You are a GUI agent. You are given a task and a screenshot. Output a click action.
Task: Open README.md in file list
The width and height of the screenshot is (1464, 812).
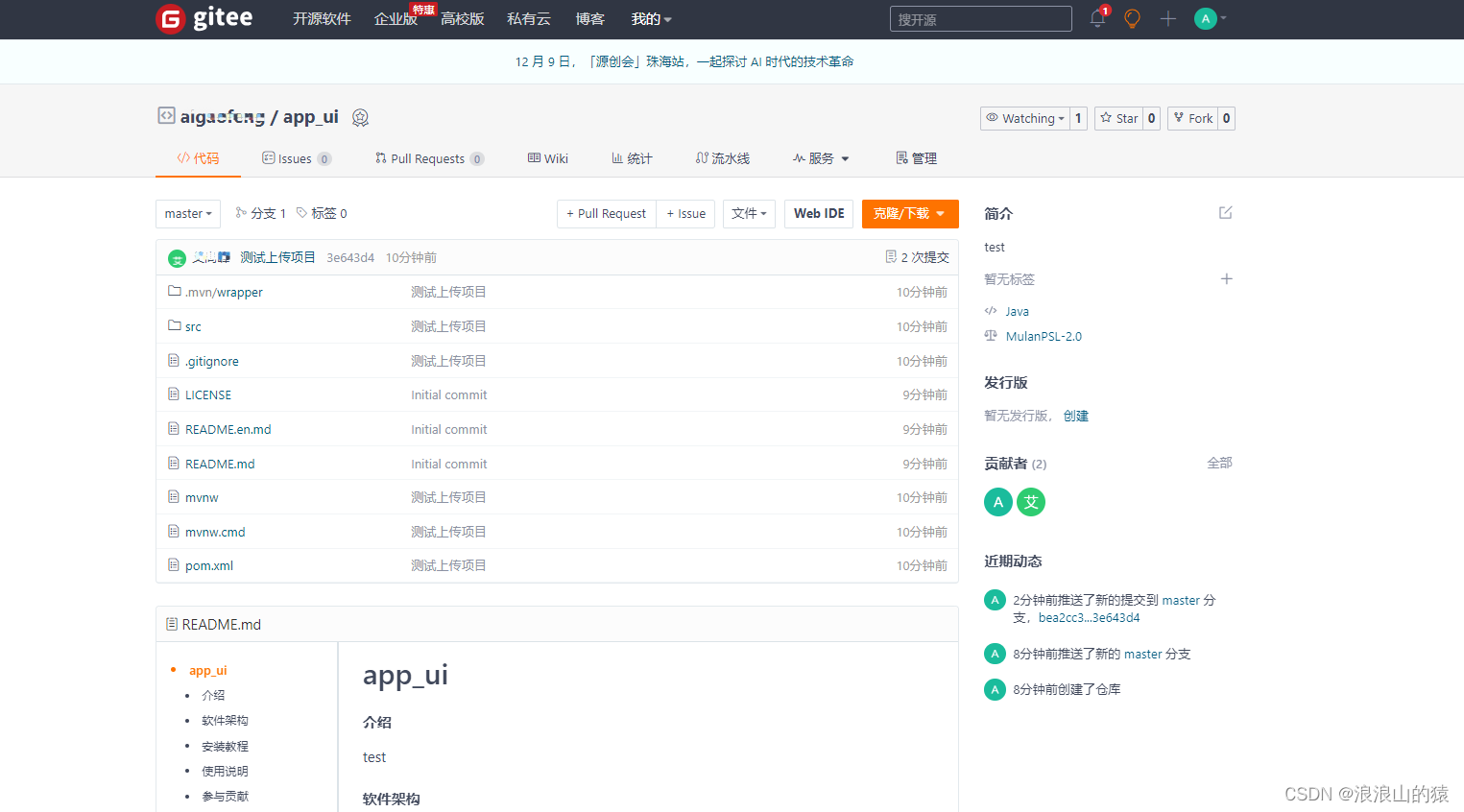[220, 464]
